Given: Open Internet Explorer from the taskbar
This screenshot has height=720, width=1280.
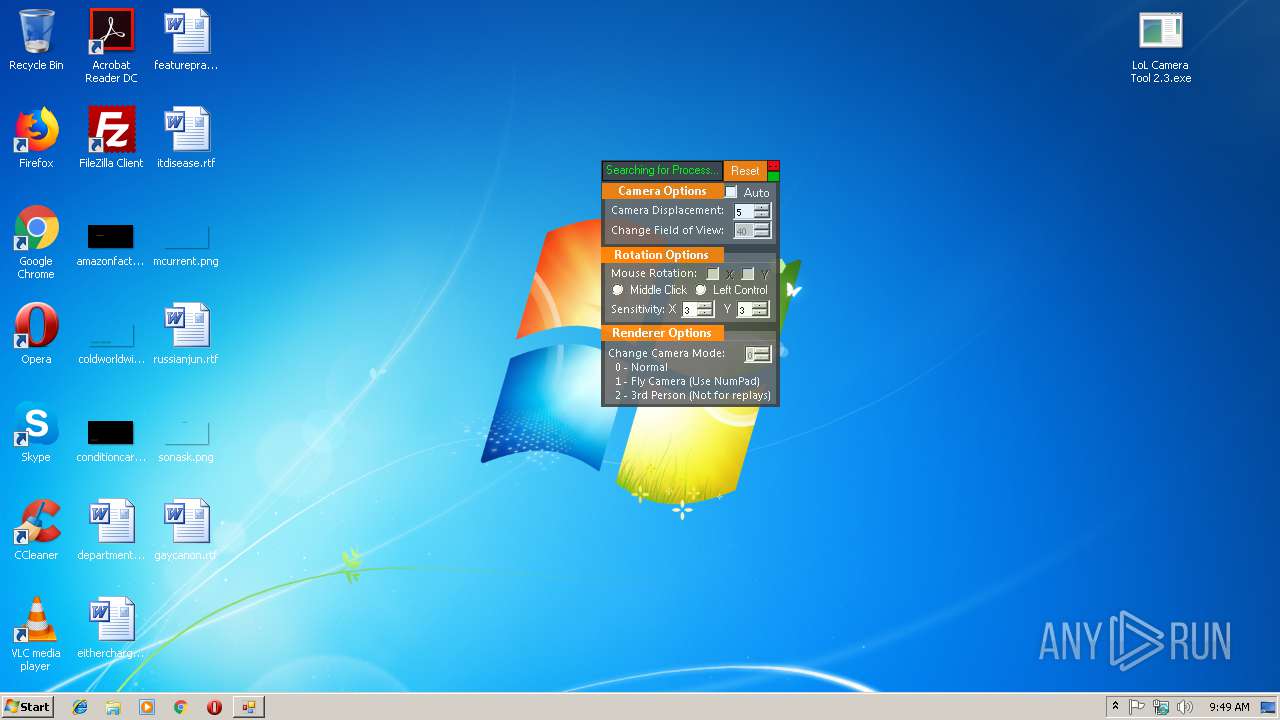Looking at the screenshot, I should coord(80,707).
